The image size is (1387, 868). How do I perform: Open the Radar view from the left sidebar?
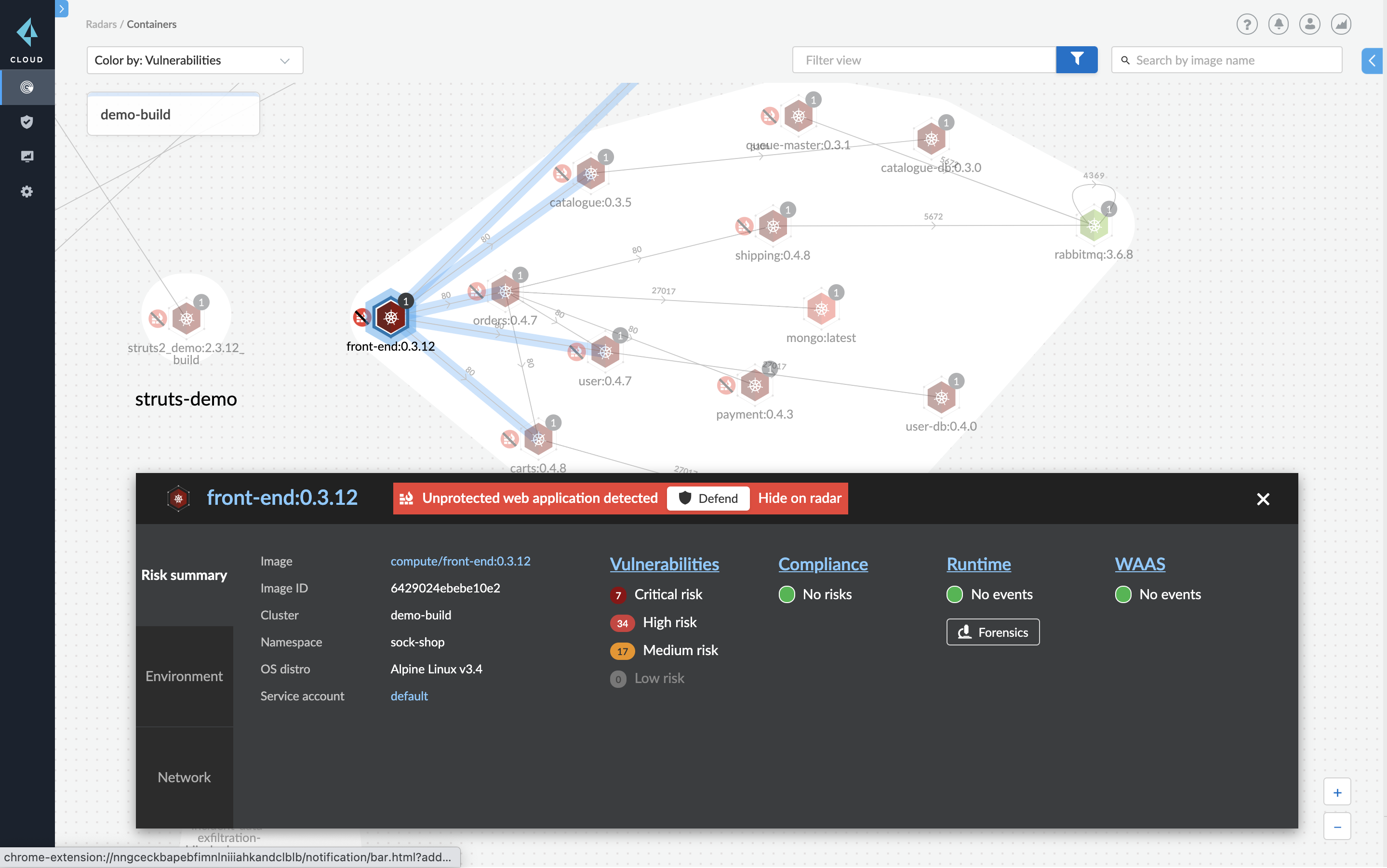point(27,87)
